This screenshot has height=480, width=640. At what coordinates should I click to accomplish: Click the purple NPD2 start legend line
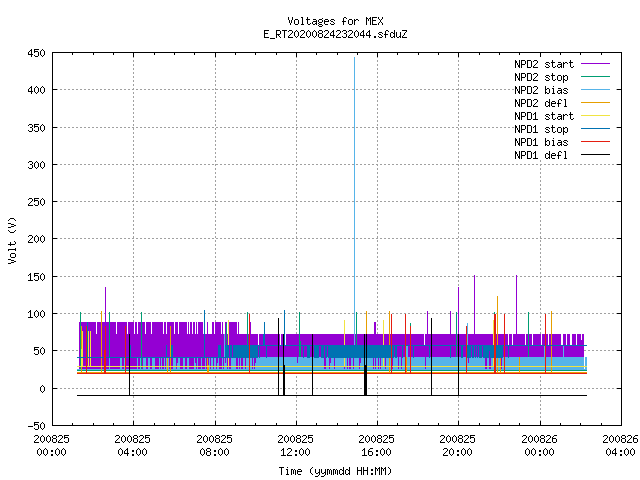[595, 64]
